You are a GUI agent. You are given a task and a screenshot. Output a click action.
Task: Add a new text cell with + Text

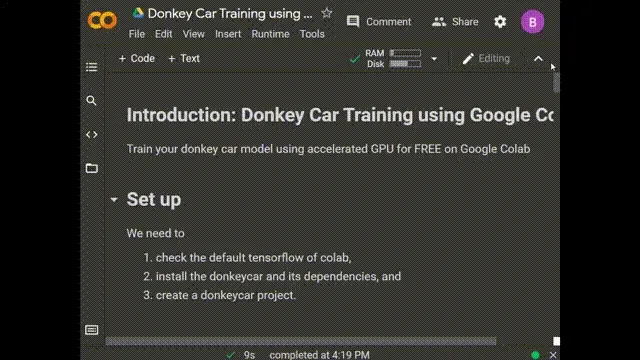tap(184, 58)
